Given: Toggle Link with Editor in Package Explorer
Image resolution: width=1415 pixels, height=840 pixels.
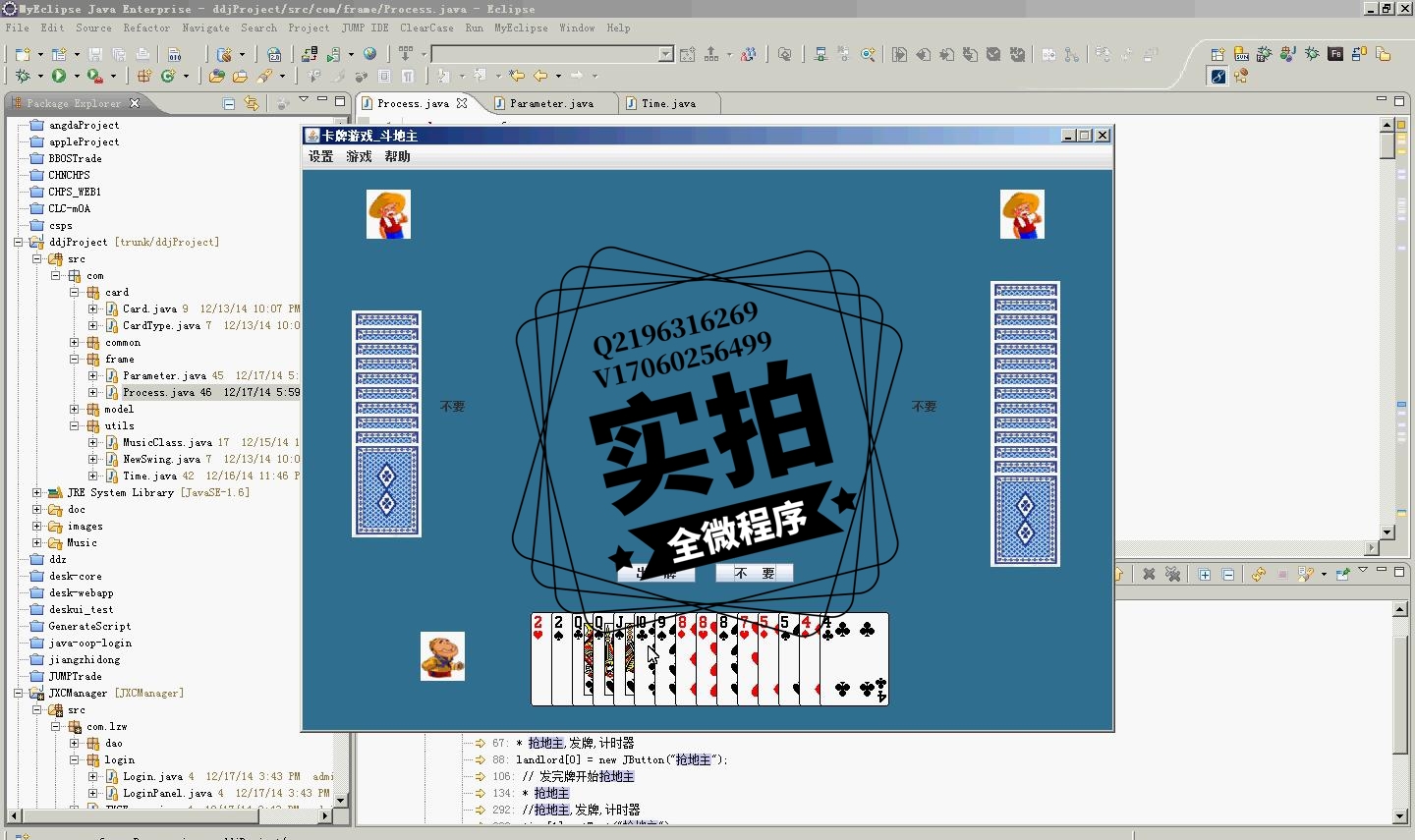Looking at the screenshot, I should point(253,103).
